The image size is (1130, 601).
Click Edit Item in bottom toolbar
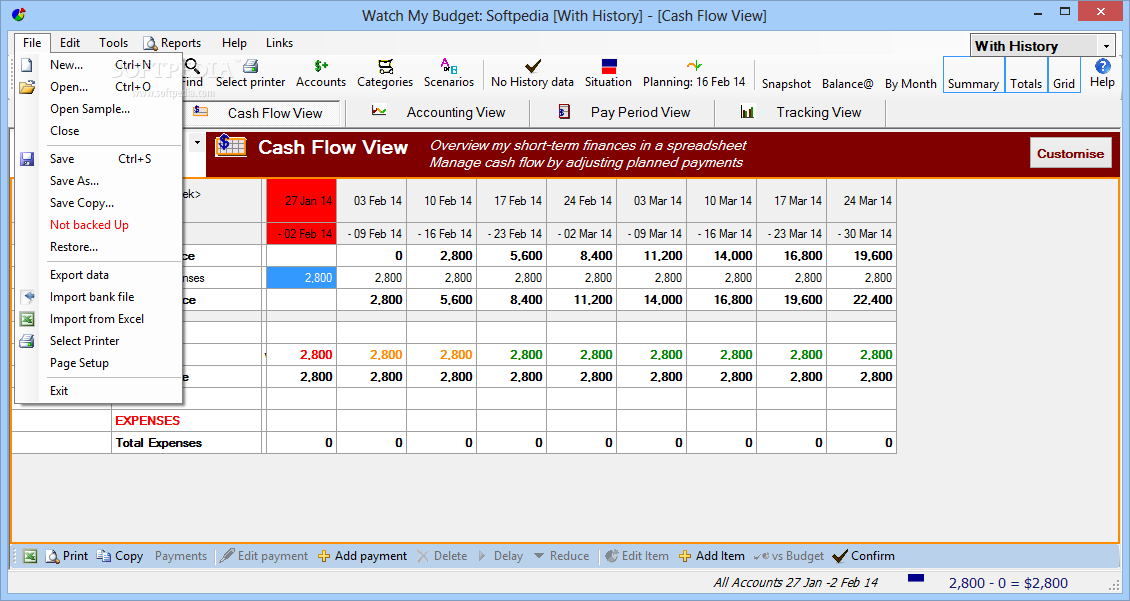637,556
